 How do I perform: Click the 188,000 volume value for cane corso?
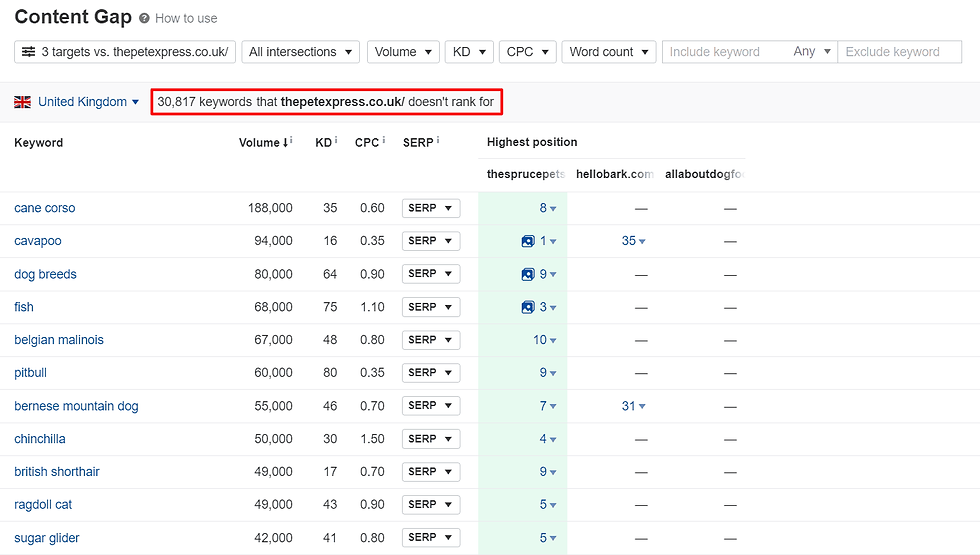270,208
